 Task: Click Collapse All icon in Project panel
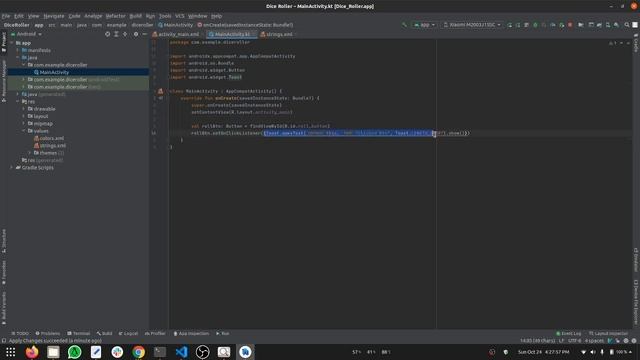click(x=125, y=34)
